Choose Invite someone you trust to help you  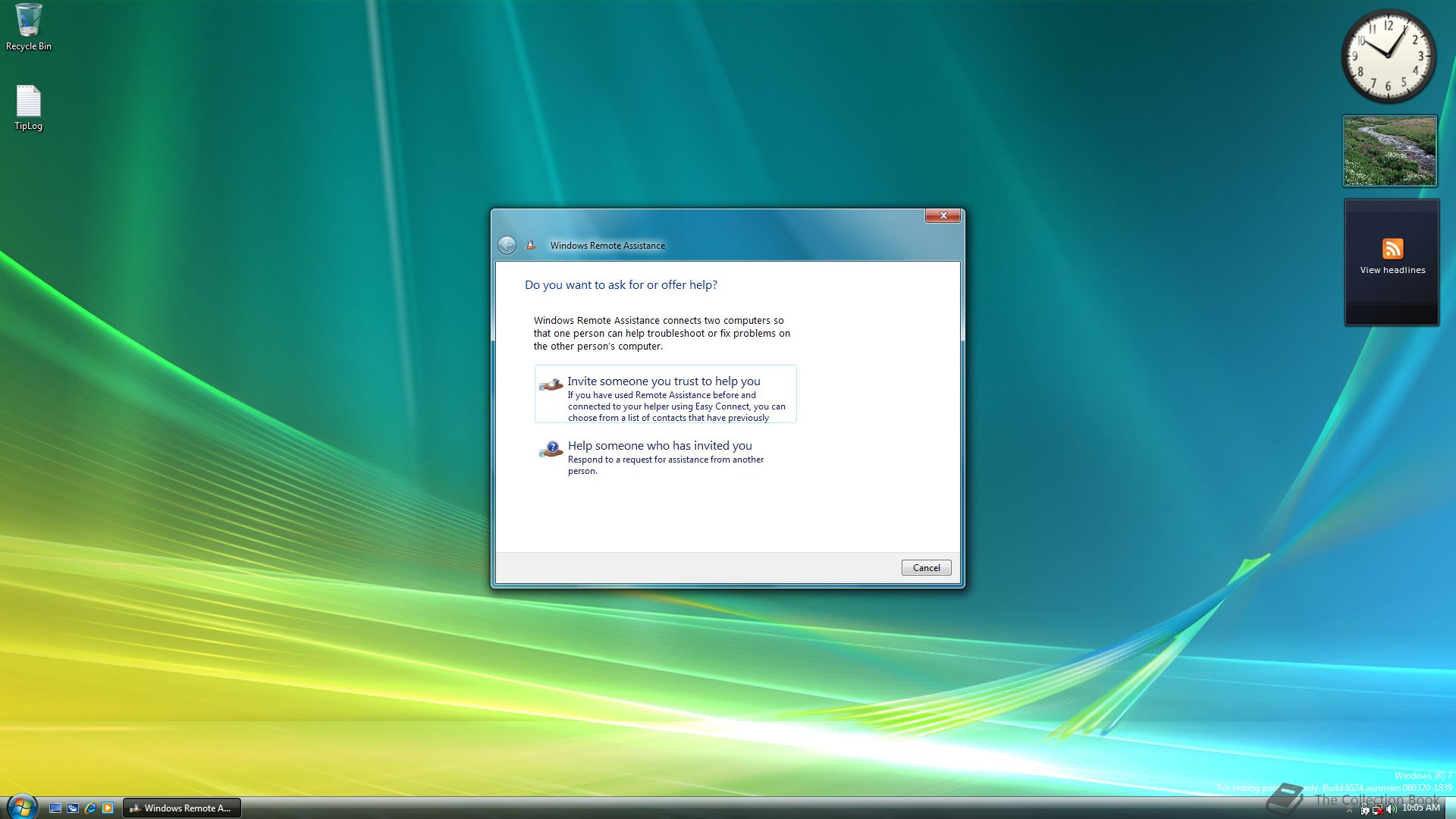[x=665, y=394]
